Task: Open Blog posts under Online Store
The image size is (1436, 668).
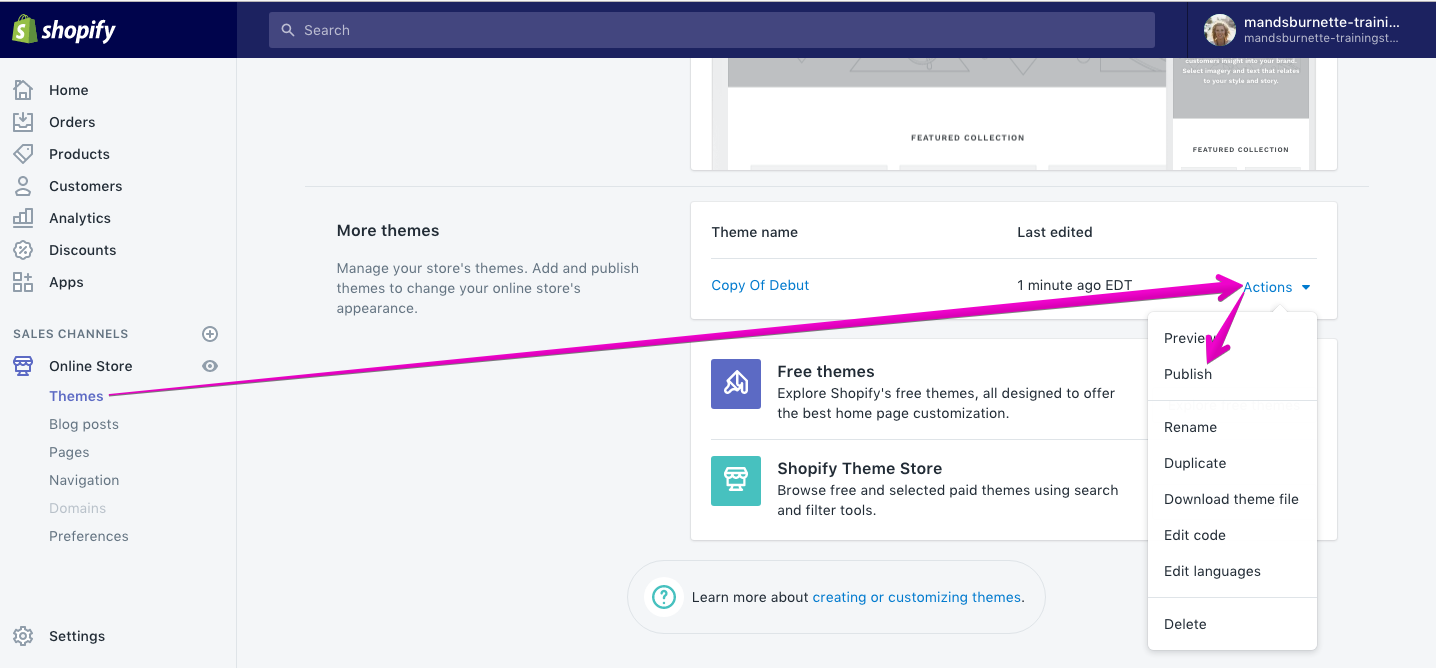Action: tap(84, 424)
